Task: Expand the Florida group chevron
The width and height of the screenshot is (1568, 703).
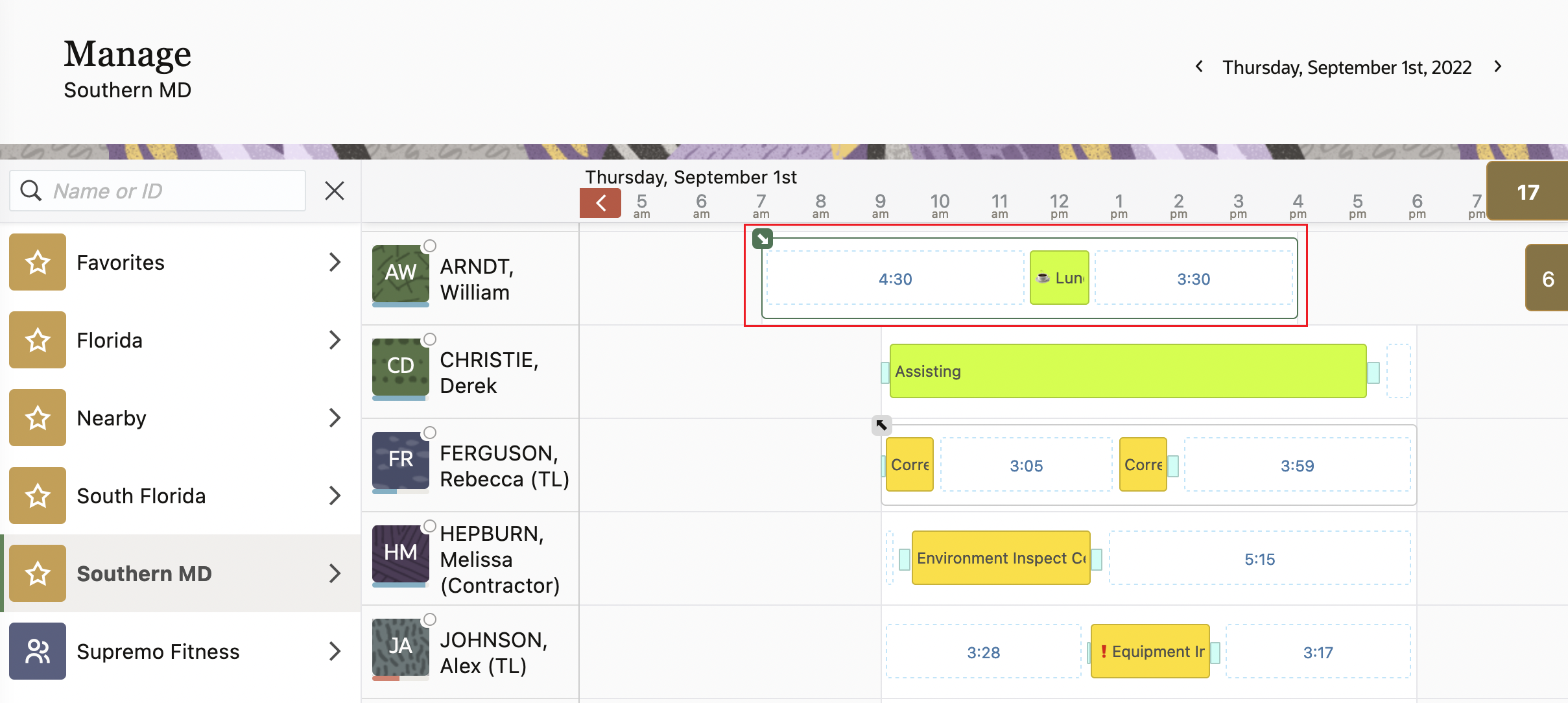Action: (x=335, y=340)
